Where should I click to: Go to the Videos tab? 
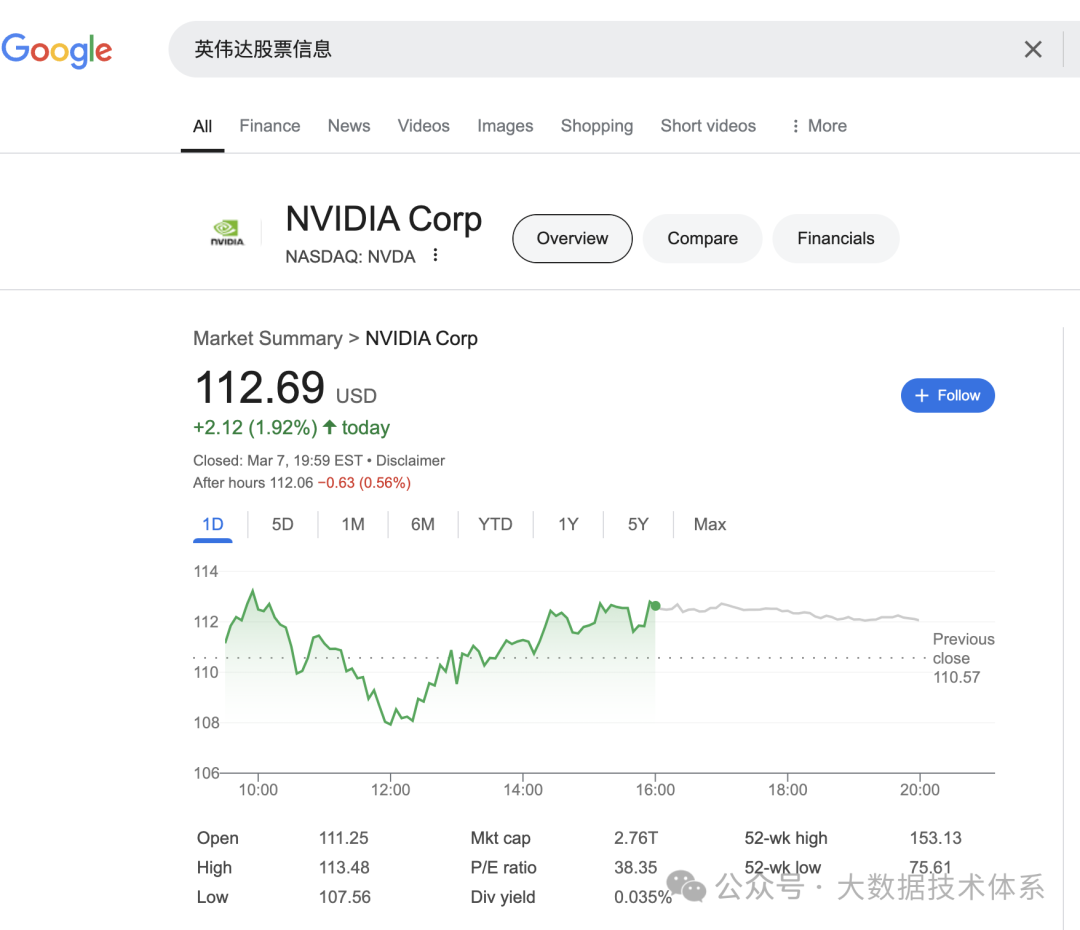[x=423, y=126]
